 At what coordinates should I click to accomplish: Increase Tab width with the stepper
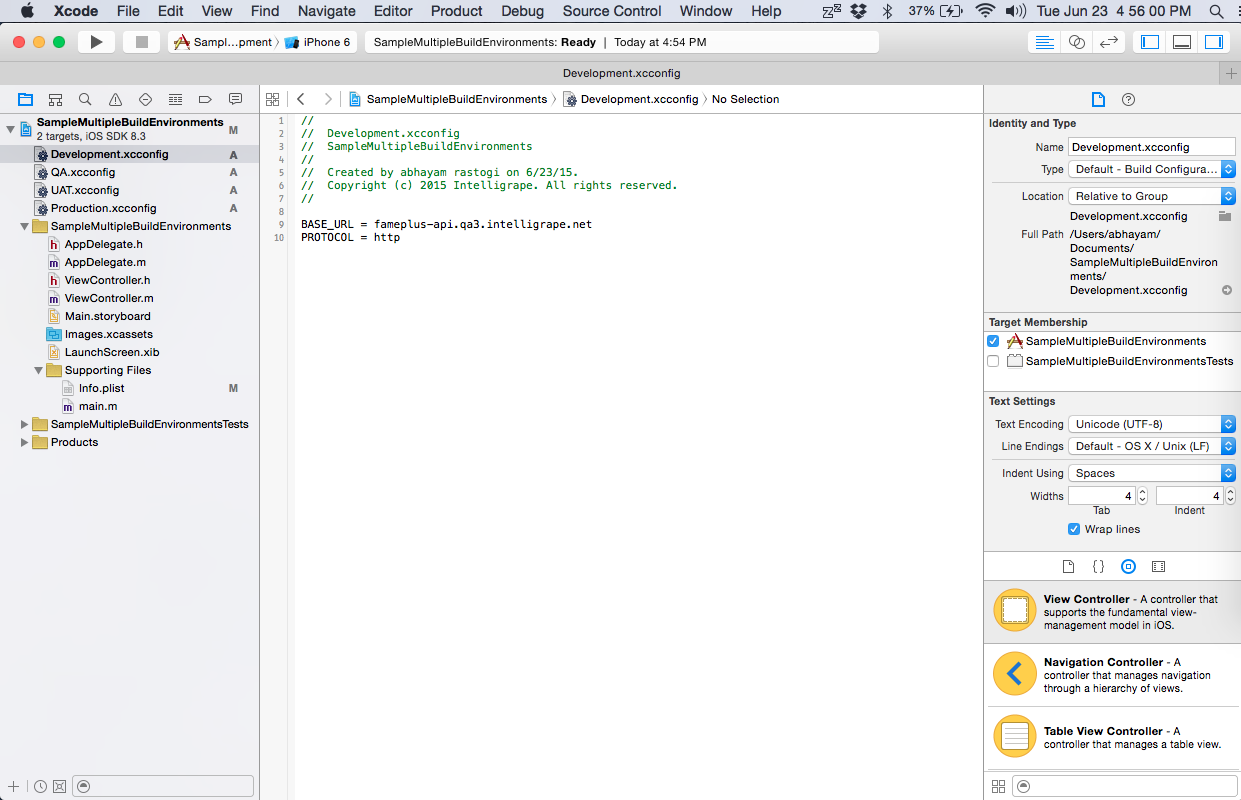pos(1143,492)
